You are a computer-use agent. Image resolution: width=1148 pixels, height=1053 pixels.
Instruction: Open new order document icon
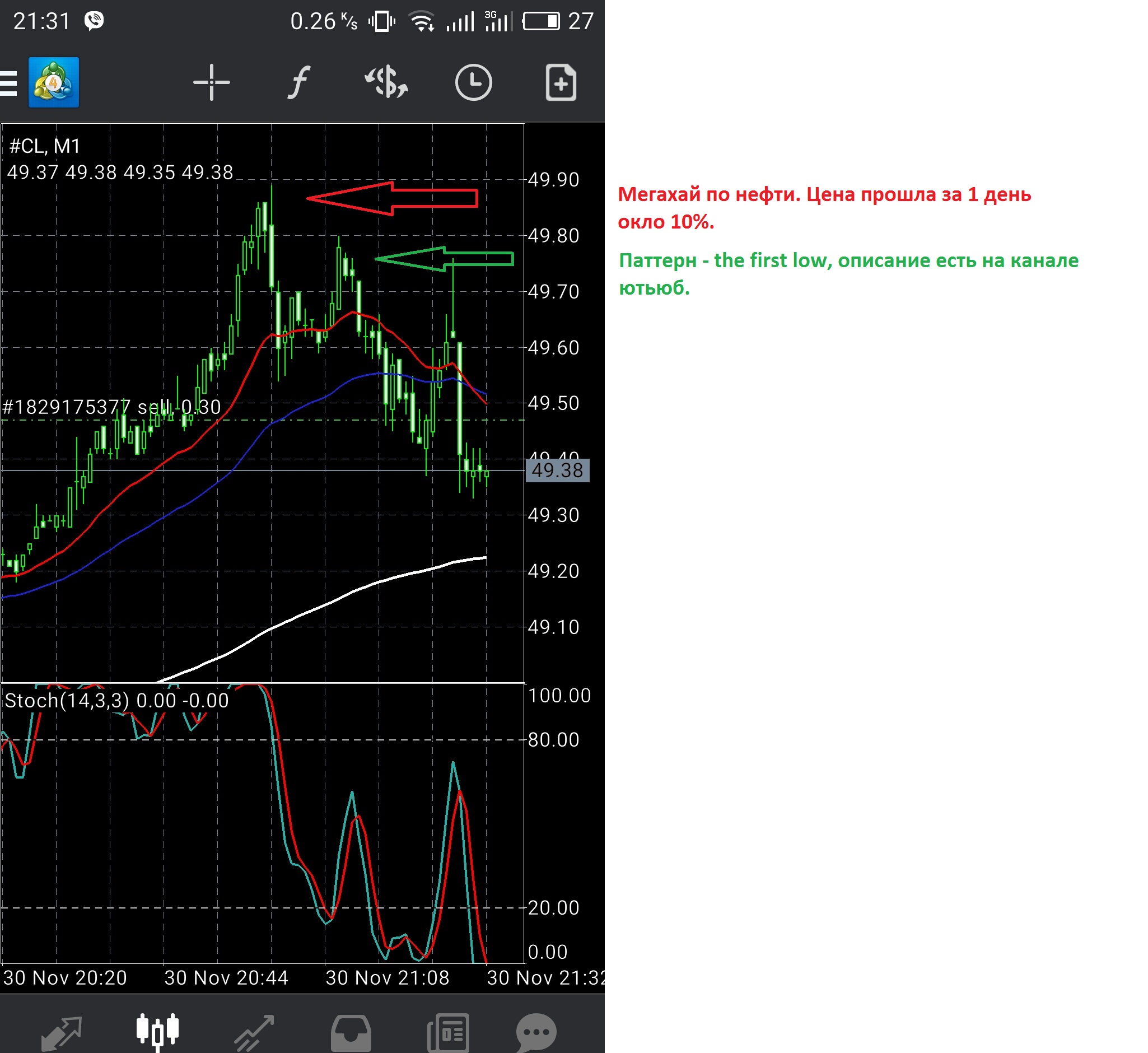point(561,83)
